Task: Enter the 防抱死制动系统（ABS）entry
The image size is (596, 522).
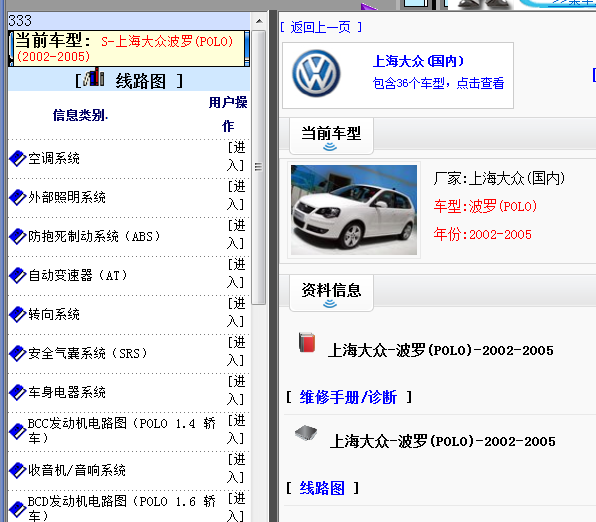Action: pos(236,234)
